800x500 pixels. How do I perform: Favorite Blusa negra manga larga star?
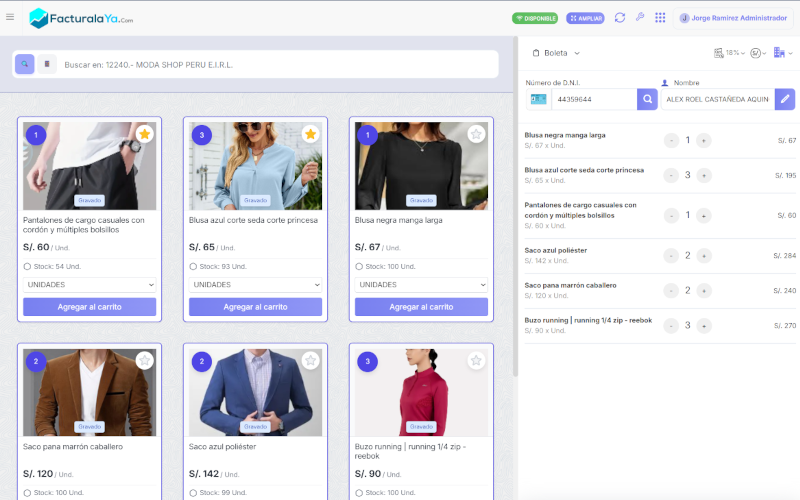(476, 134)
